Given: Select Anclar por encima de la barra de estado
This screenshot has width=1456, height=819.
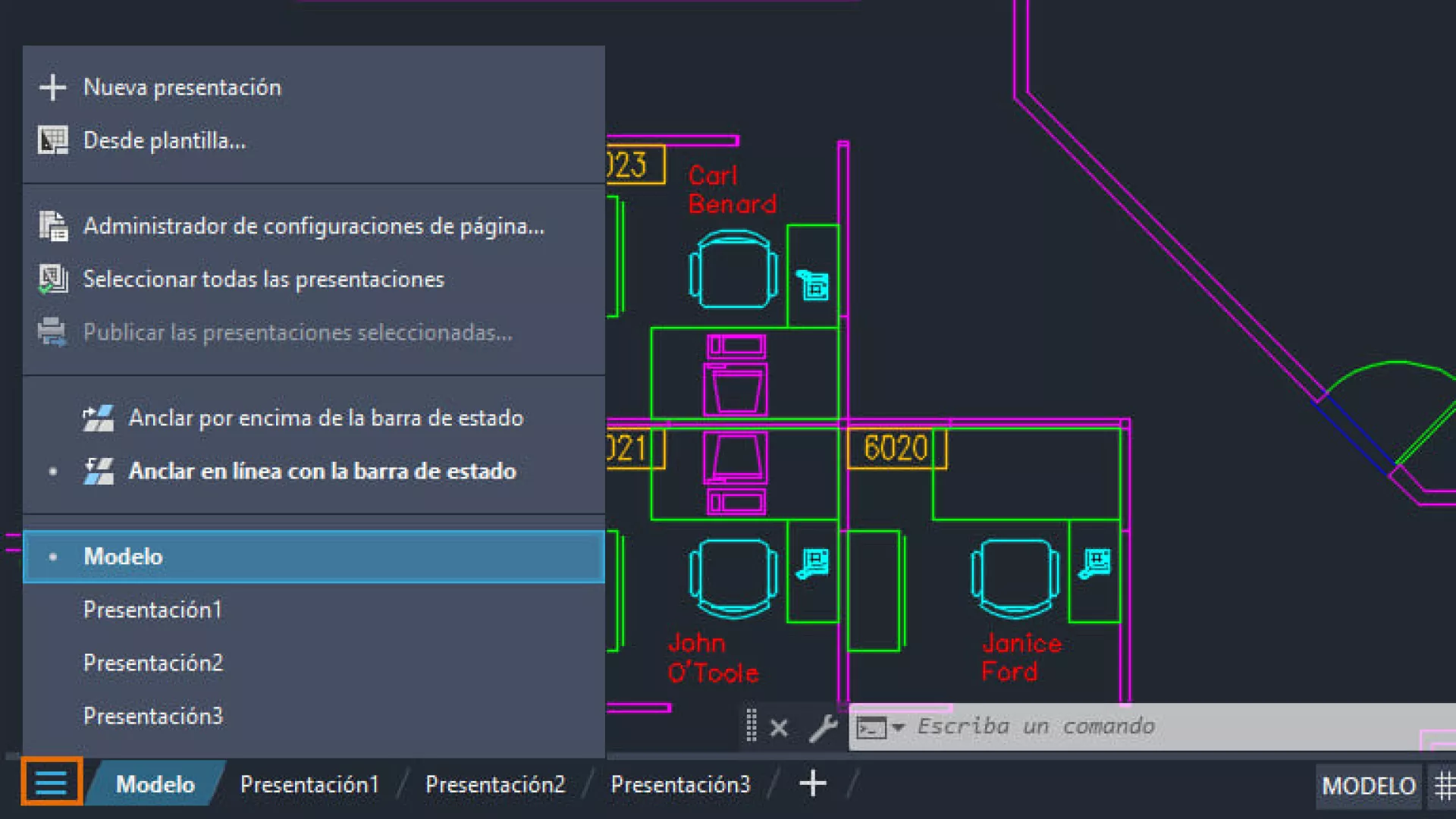Looking at the screenshot, I should [x=325, y=418].
